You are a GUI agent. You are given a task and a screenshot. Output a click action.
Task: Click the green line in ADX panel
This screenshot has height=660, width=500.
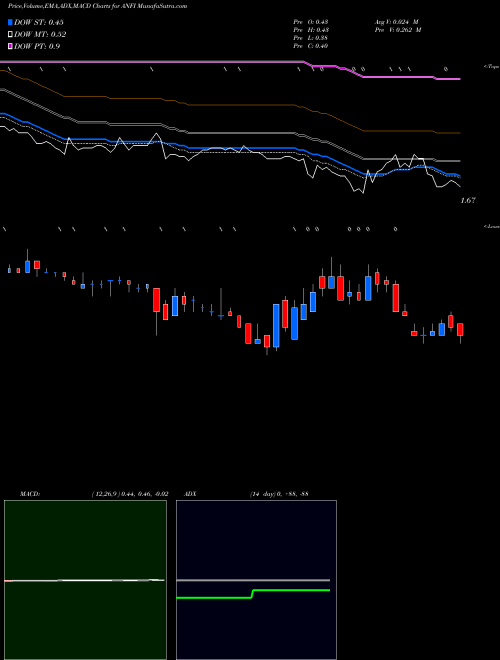pos(253,593)
